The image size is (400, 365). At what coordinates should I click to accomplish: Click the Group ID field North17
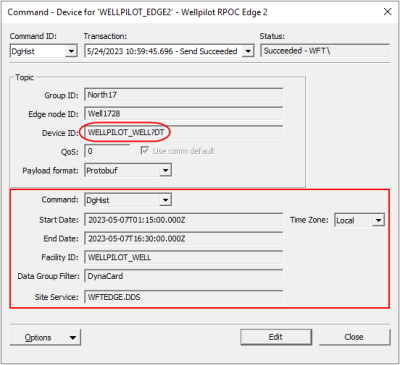[x=183, y=95]
